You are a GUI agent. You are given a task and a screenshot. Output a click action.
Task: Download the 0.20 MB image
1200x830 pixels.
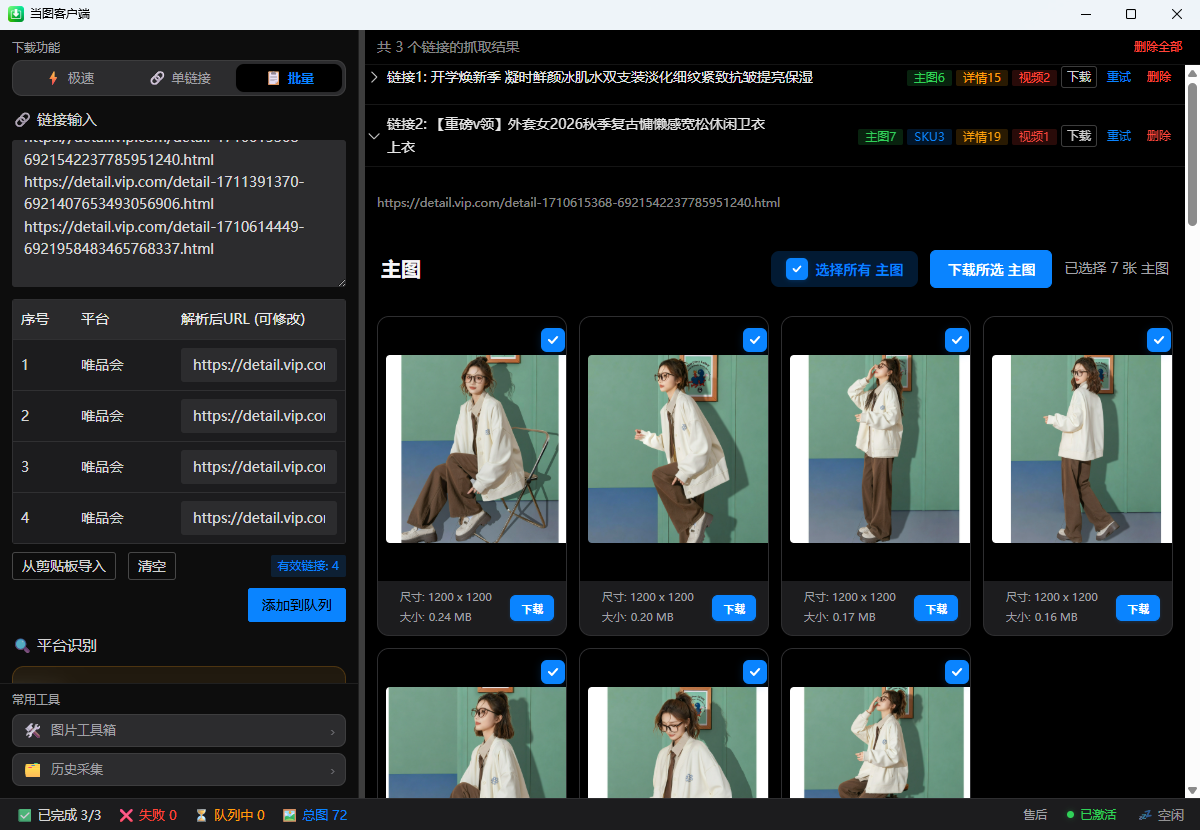click(x=734, y=608)
